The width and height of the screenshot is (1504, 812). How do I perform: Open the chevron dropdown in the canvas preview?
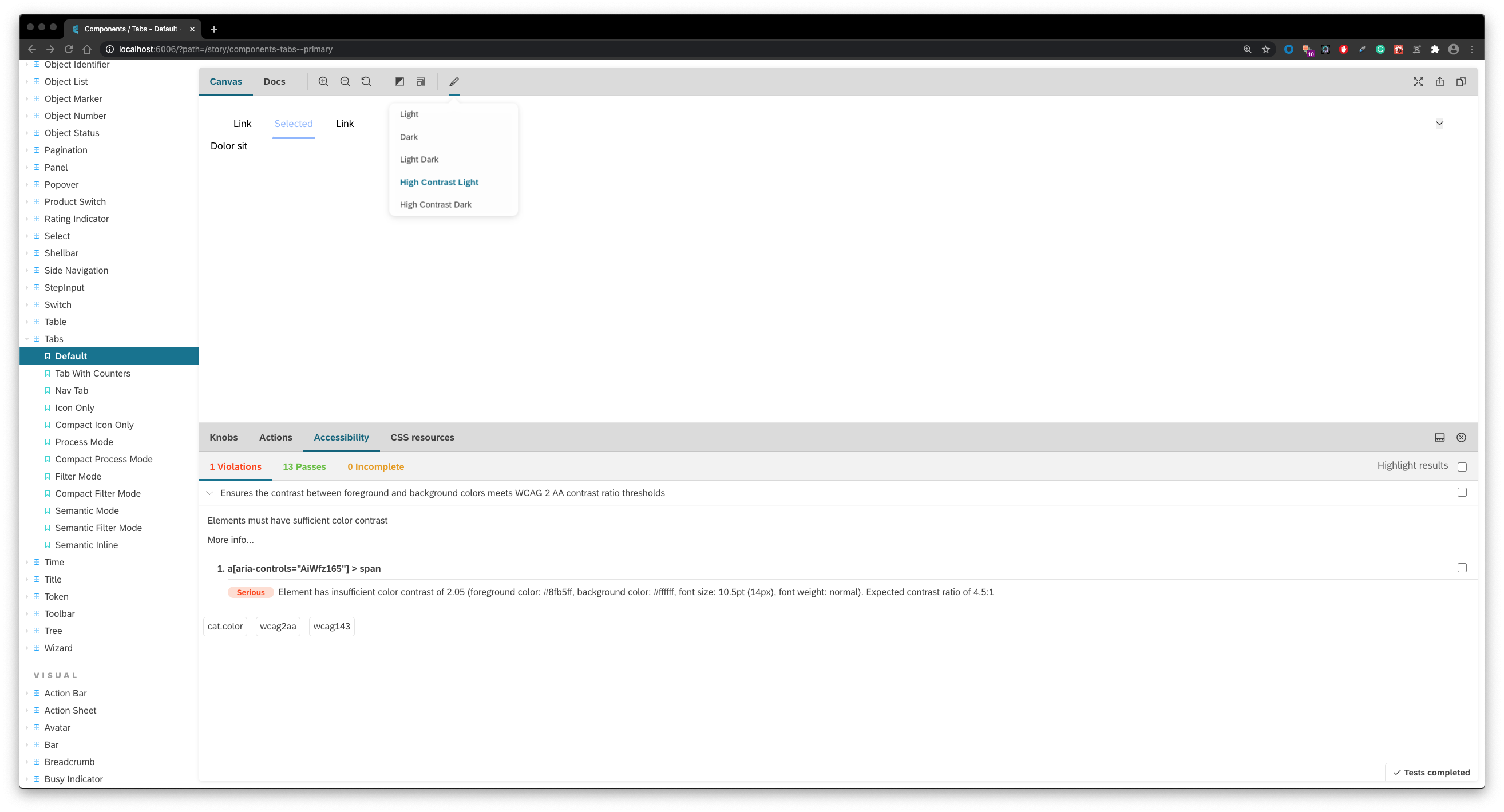(1439, 123)
